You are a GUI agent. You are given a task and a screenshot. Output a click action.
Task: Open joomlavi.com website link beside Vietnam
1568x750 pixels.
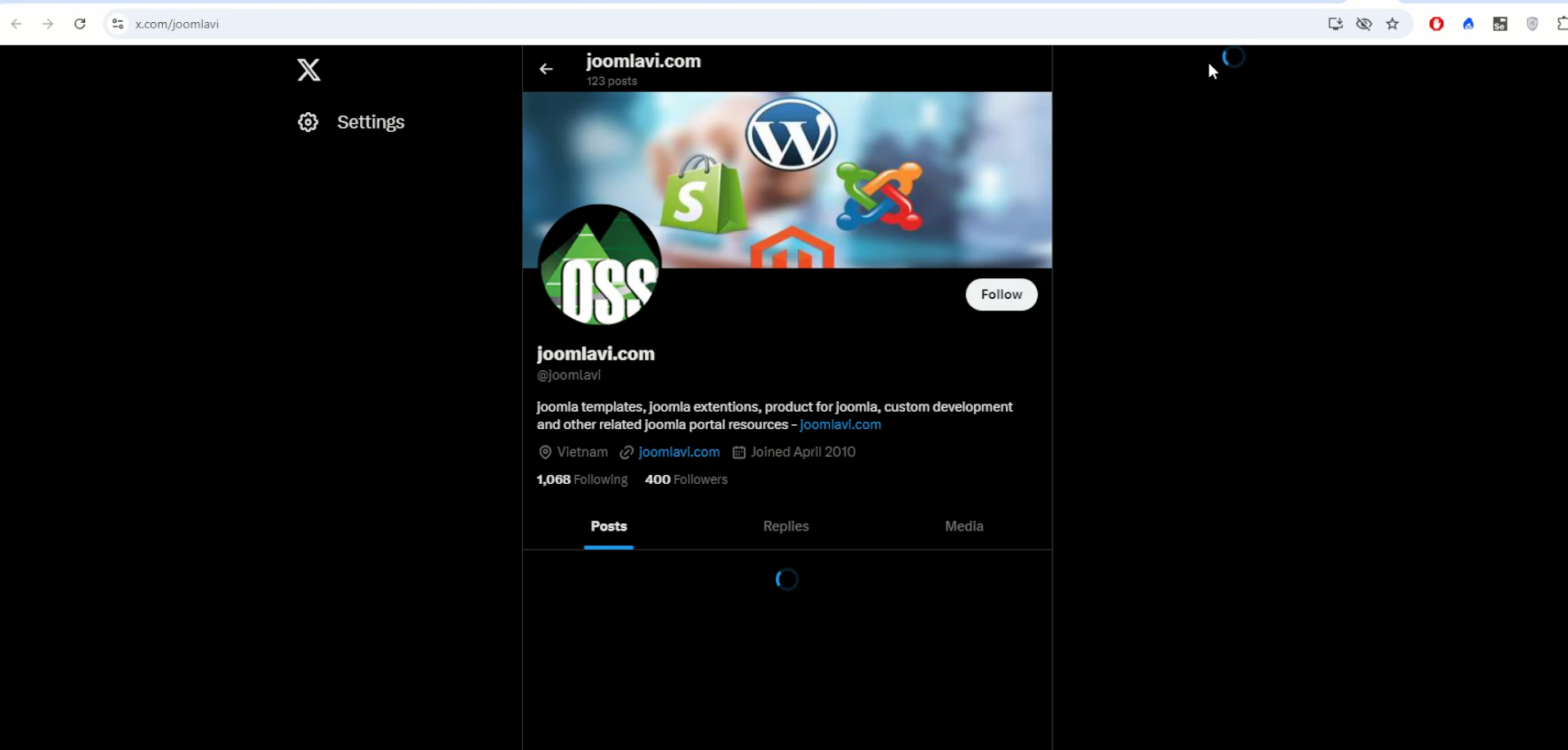pyautogui.click(x=678, y=452)
